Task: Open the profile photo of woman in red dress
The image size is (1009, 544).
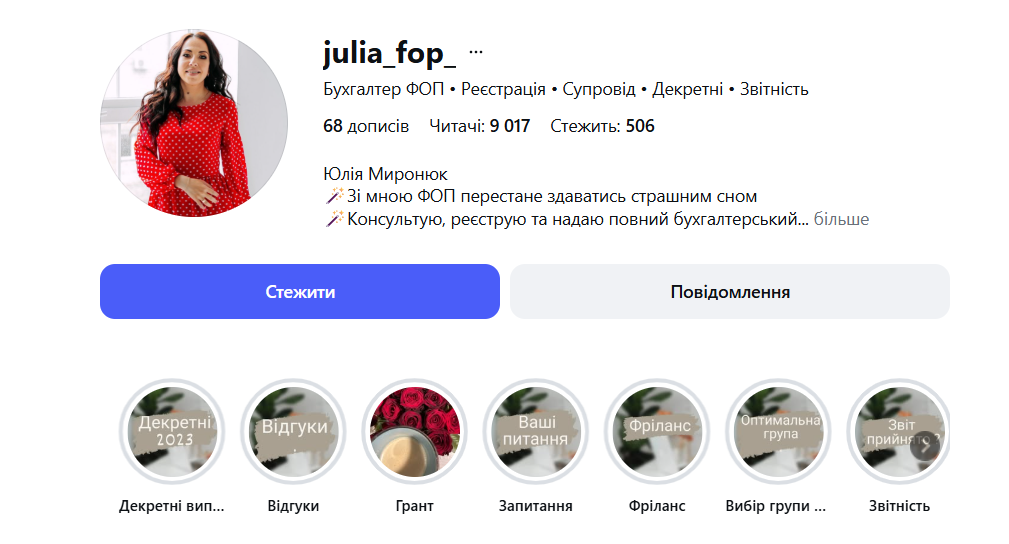Action: click(194, 123)
